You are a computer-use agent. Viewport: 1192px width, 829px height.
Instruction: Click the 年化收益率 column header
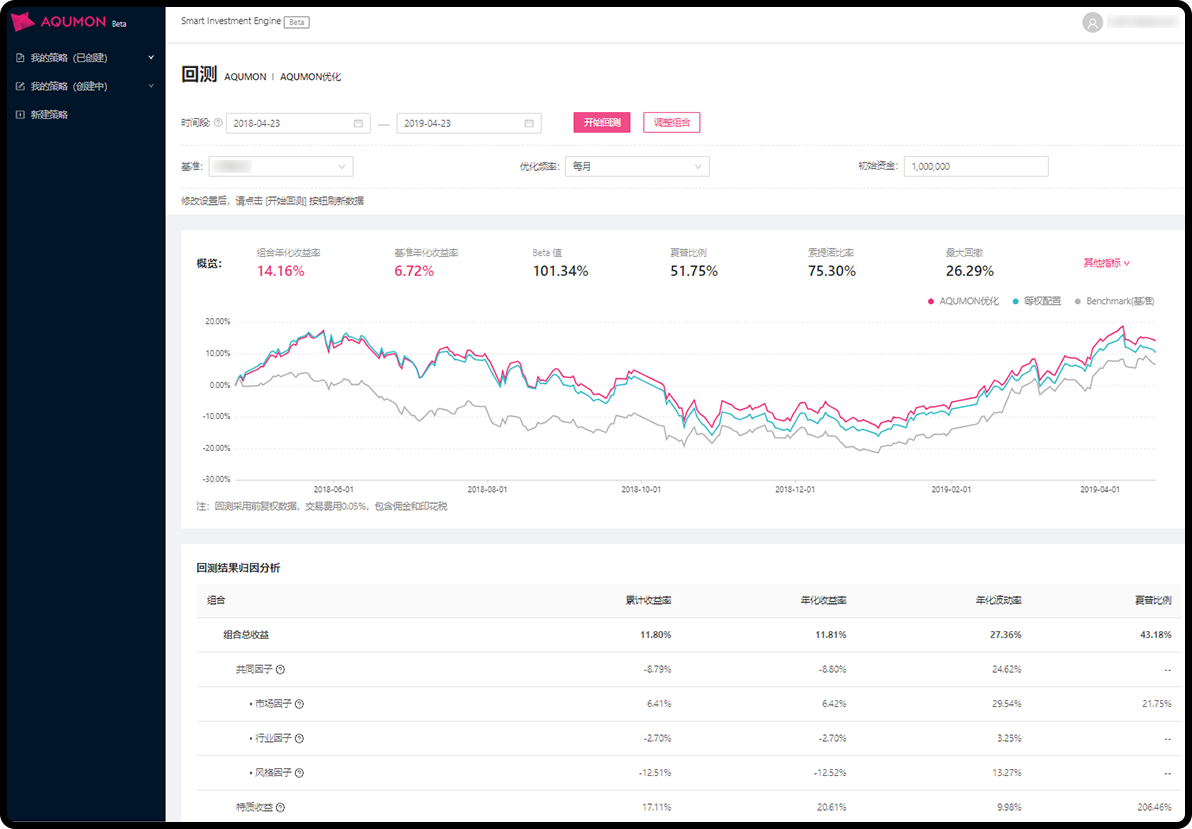pyautogui.click(x=823, y=600)
